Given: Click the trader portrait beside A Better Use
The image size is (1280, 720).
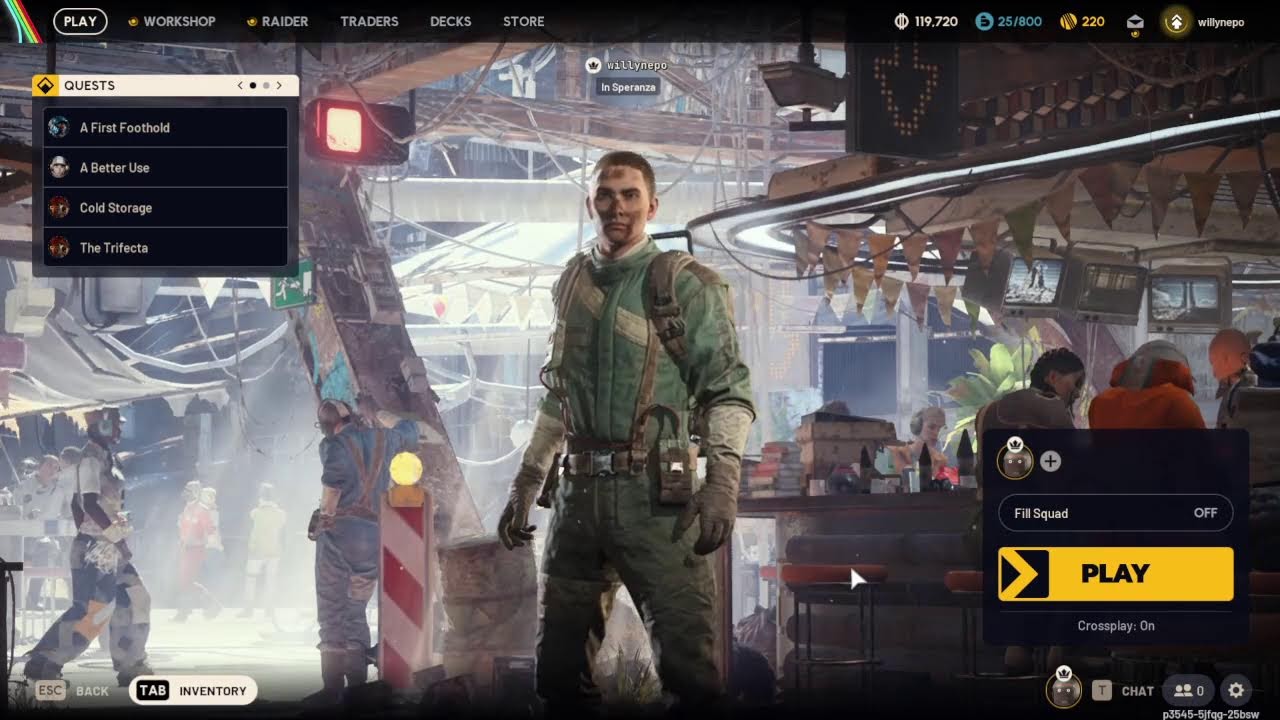Looking at the screenshot, I should click(59, 167).
